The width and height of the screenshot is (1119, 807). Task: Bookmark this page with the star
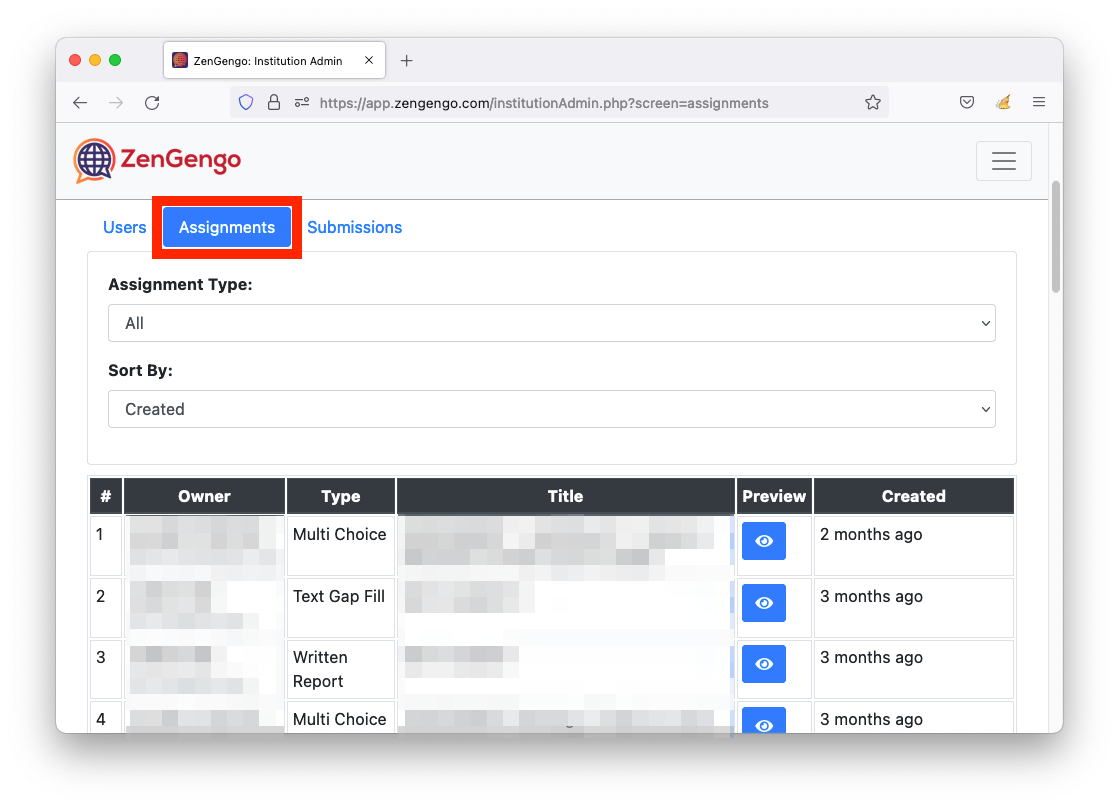tap(872, 103)
